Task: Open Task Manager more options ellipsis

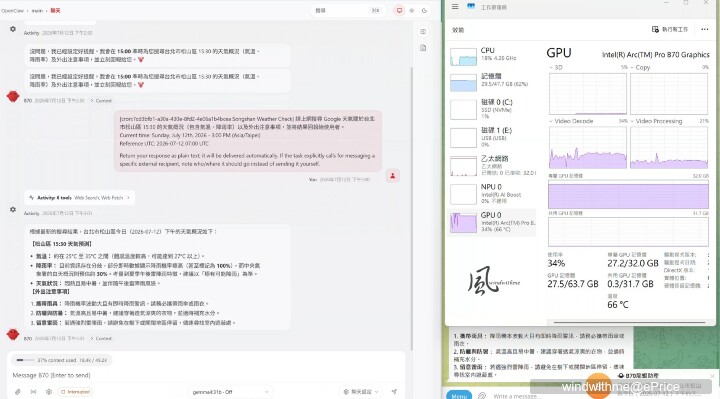Action: coord(704,29)
